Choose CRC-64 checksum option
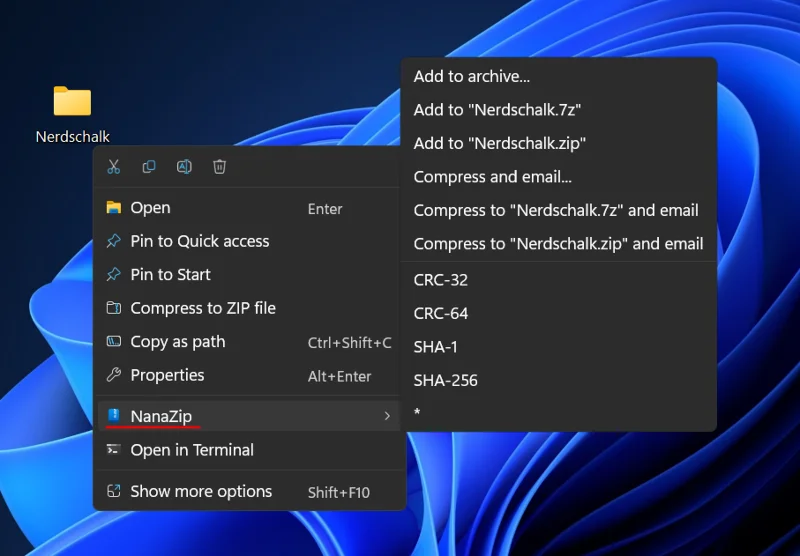 pos(559,313)
